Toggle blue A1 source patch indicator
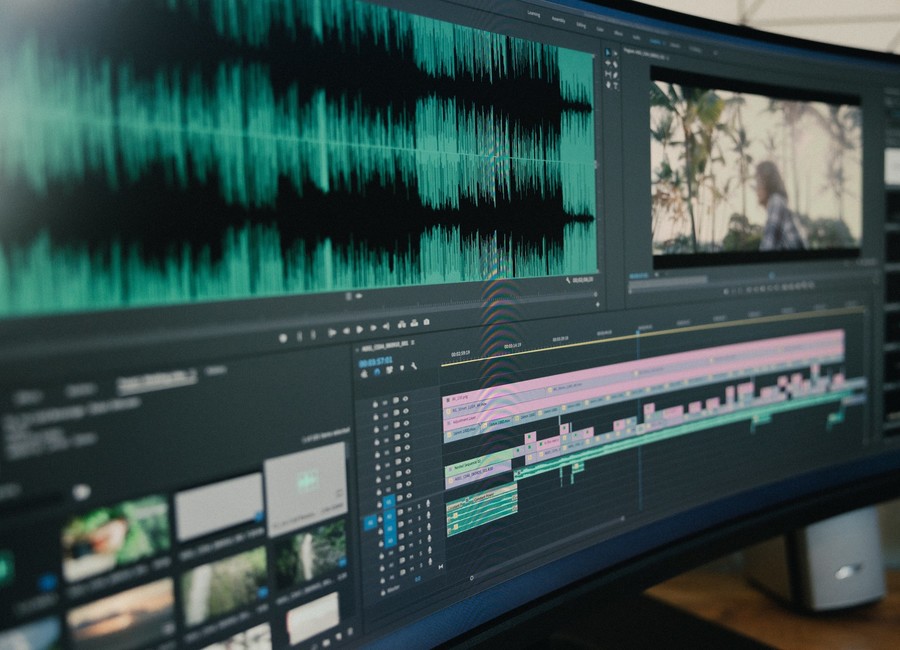This screenshot has width=900, height=650. click(x=370, y=523)
